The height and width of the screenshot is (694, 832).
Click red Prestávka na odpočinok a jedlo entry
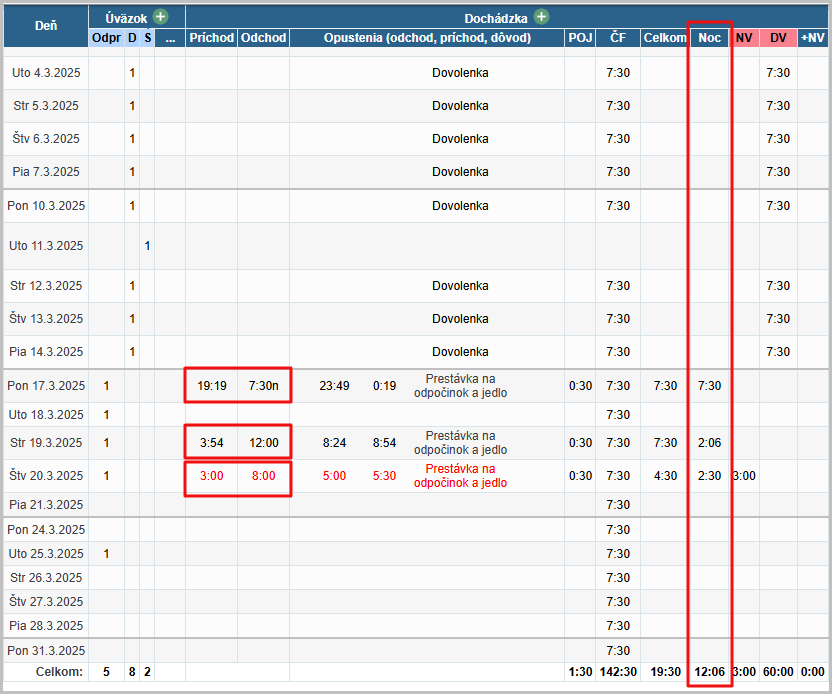(461, 476)
